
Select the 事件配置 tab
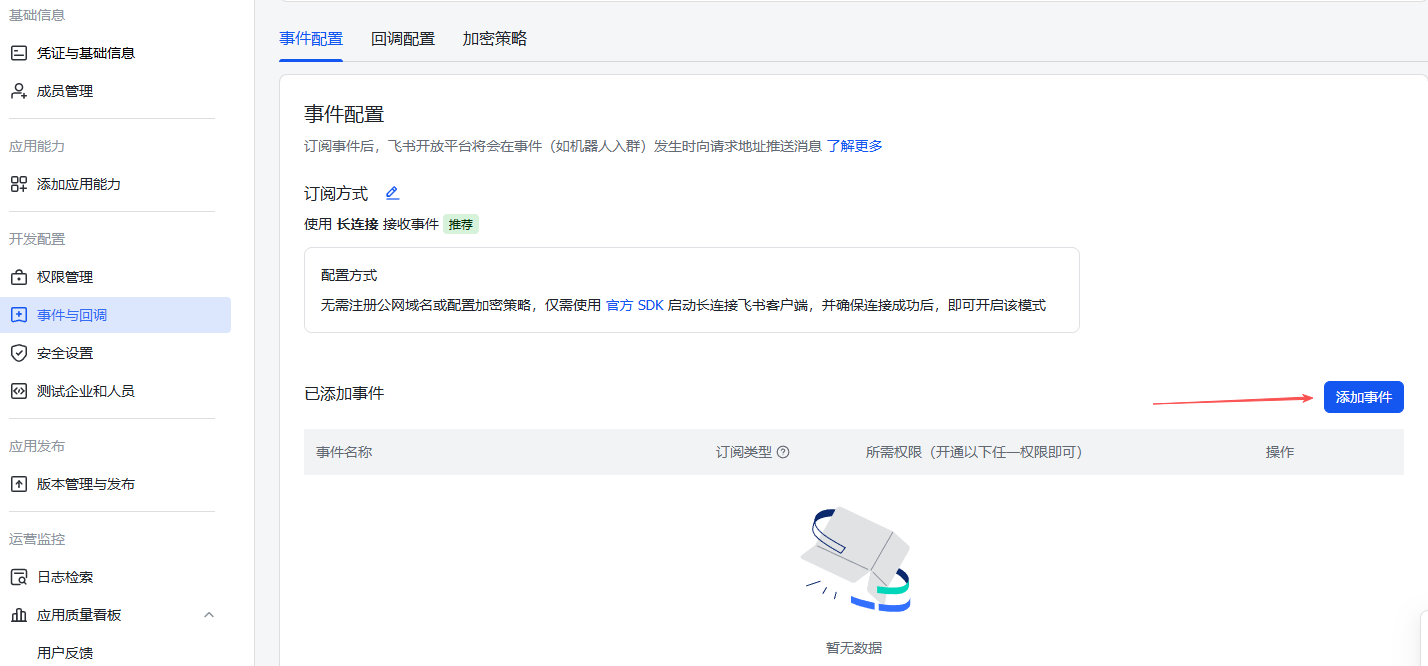click(311, 39)
